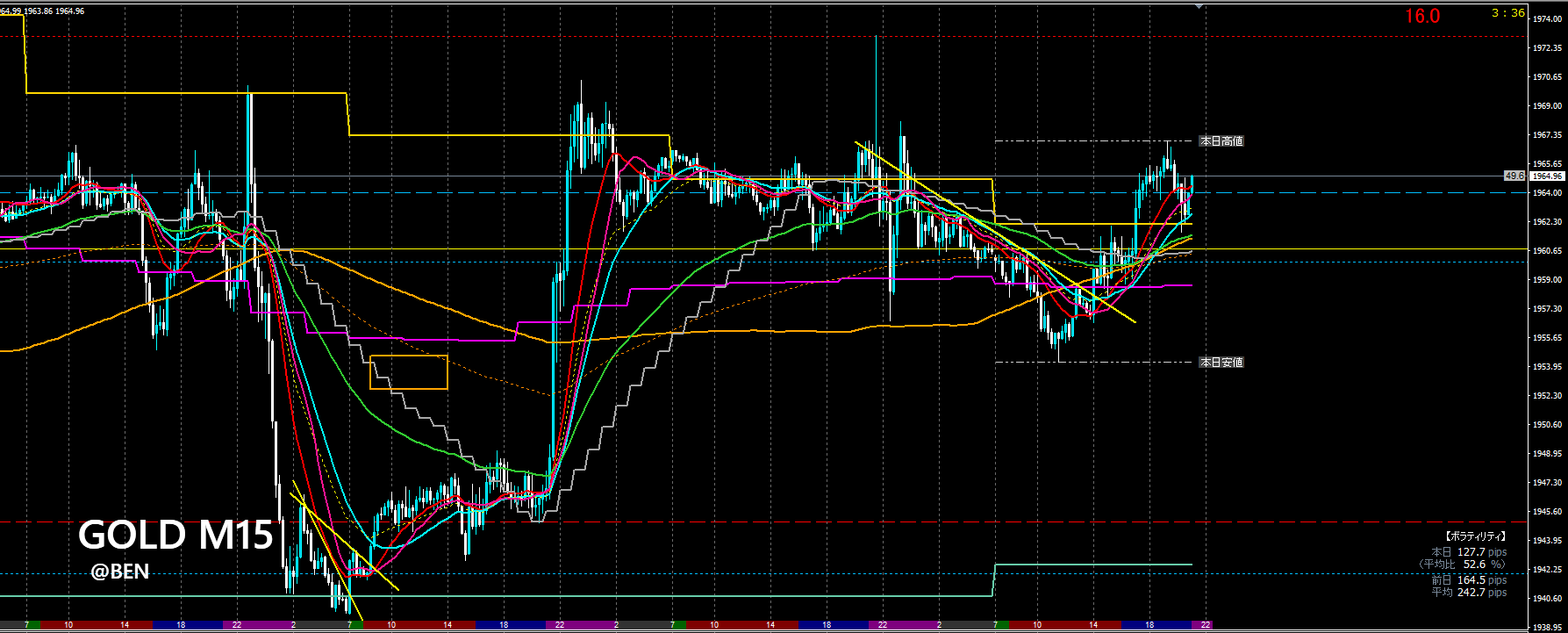The image size is (1568, 633).
Task: Click the 1953.95 label on the price scale
Action: tap(1546, 367)
